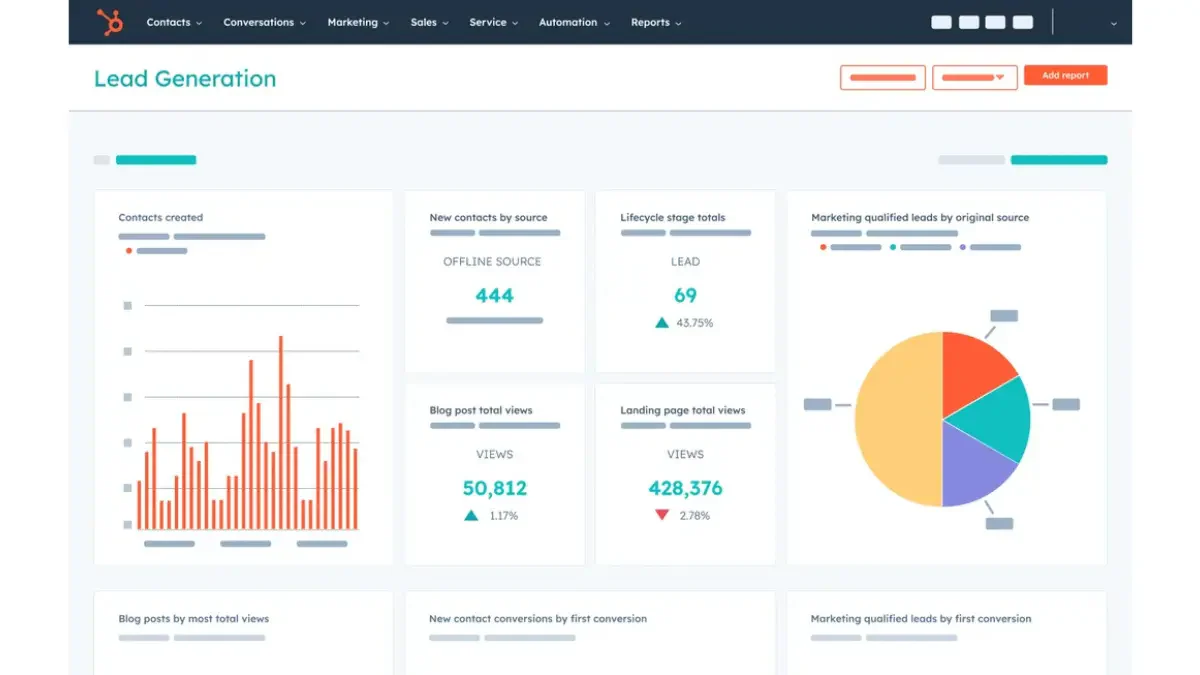Click the green up triangle next to 1.17%
The height and width of the screenshot is (675, 1200).
tap(470, 515)
